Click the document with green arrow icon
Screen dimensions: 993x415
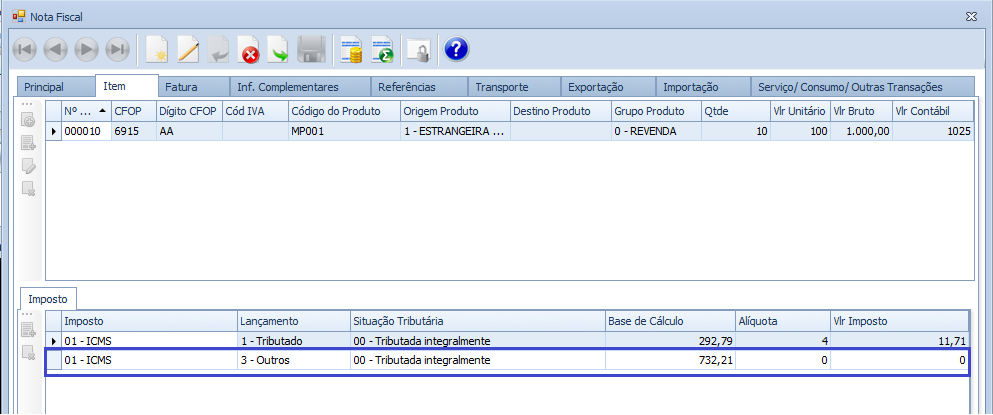(x=279, y=49)
